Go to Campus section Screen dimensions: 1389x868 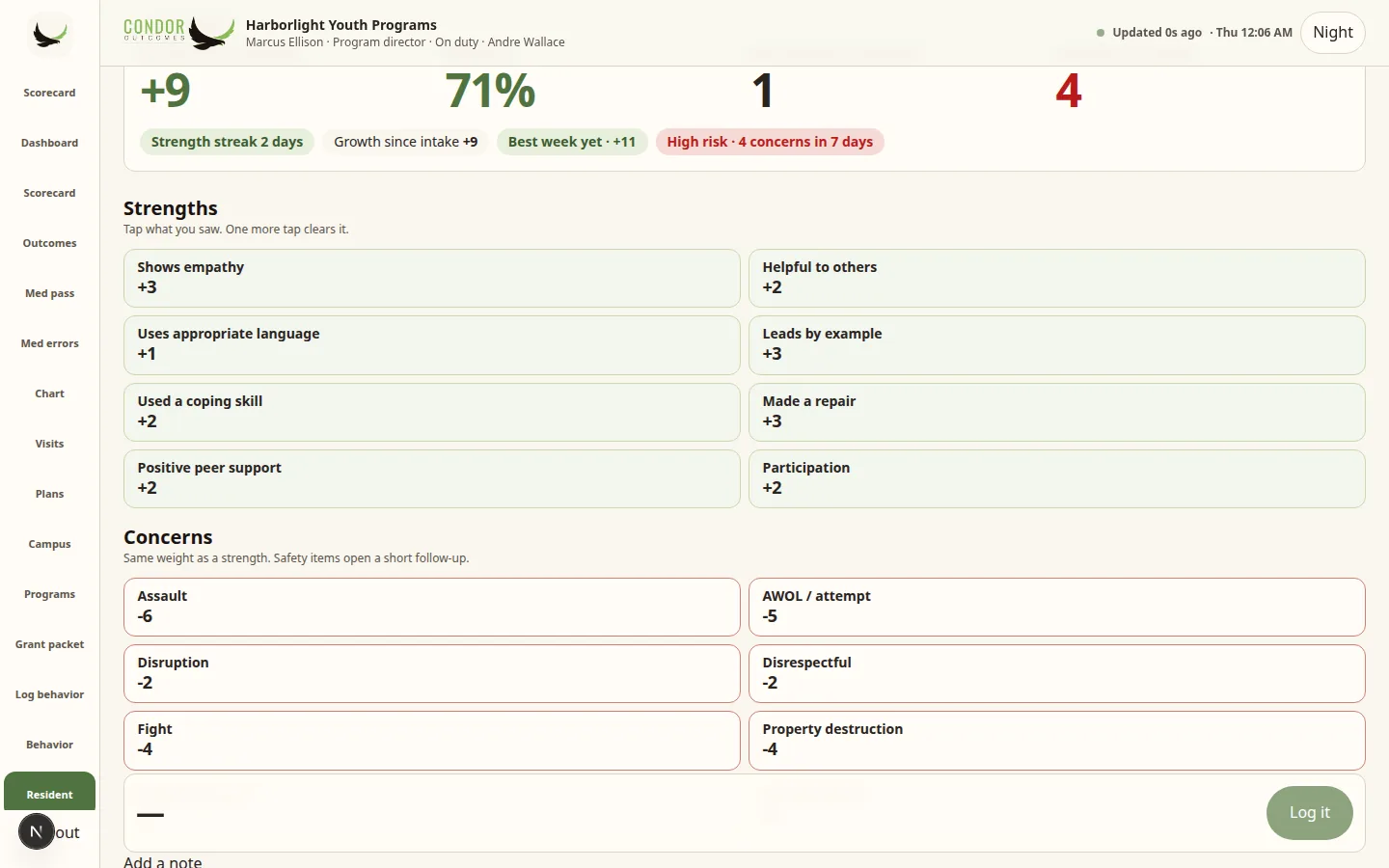pos(49,544)
